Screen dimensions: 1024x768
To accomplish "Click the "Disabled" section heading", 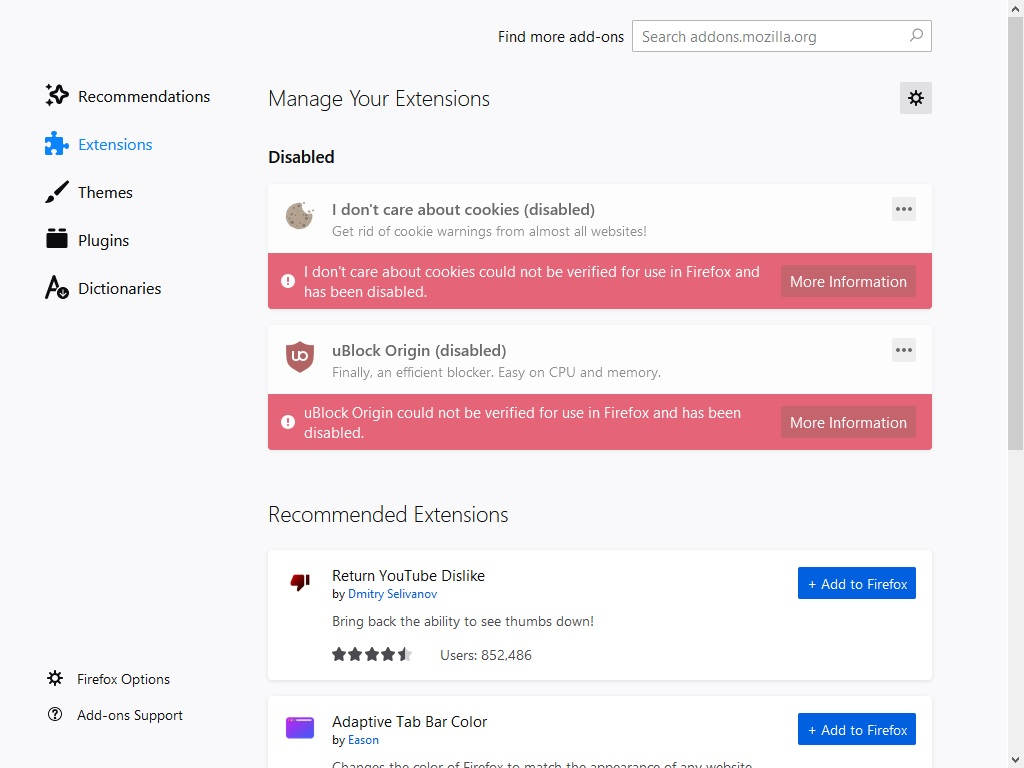I will (301, 157).
